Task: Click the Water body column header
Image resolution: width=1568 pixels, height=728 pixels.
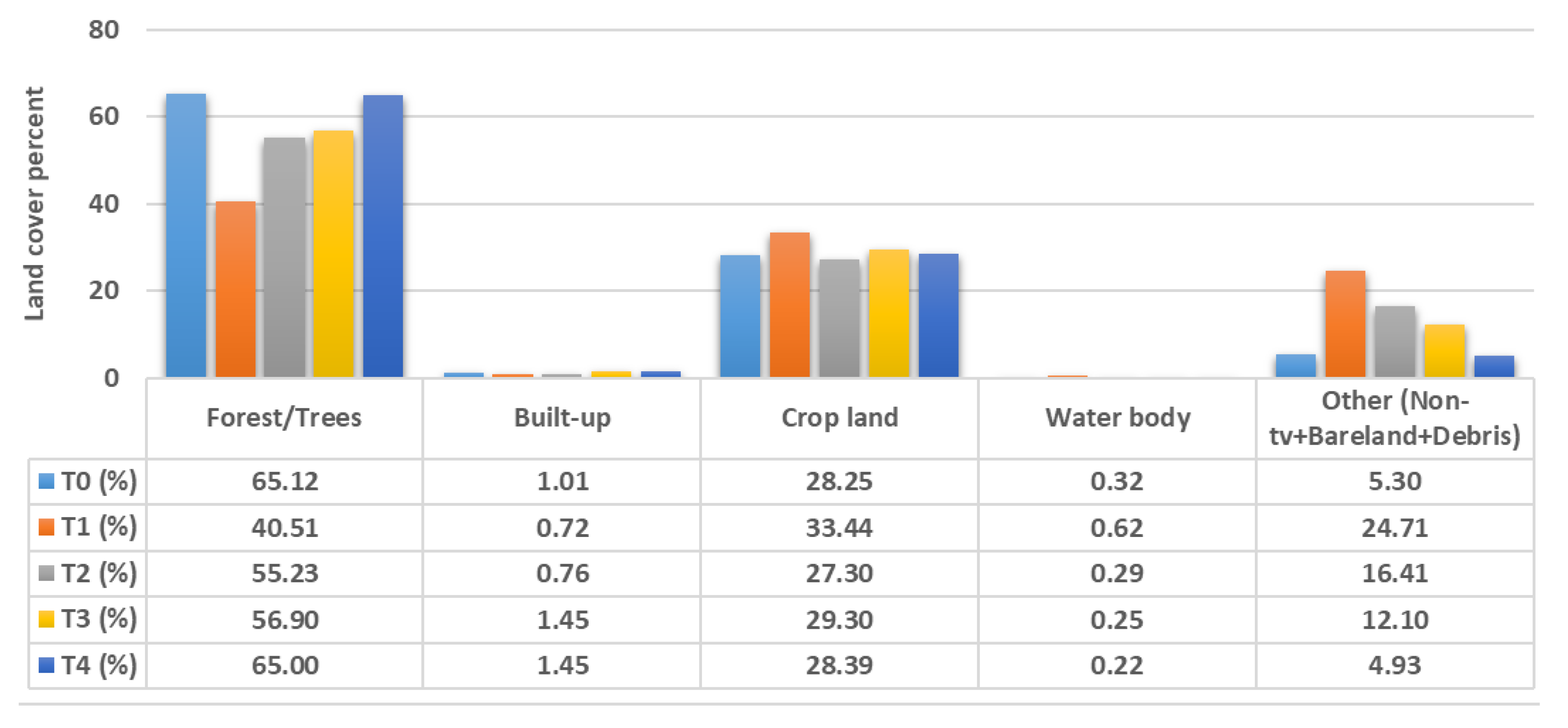Action: pyautogui.click(x=1117, y=418)
